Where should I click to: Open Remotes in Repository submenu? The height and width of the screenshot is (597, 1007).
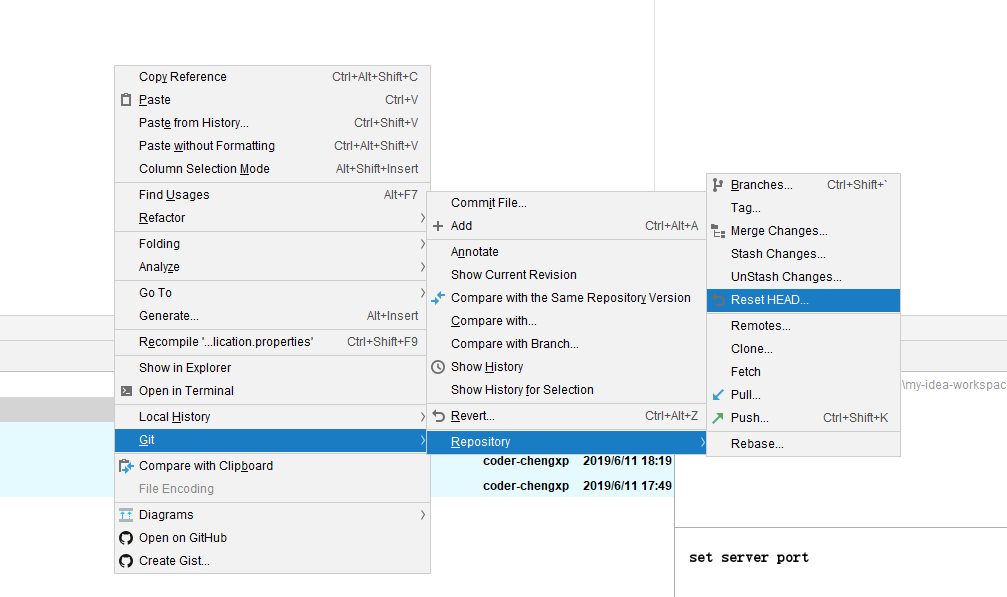click(803, 326)
